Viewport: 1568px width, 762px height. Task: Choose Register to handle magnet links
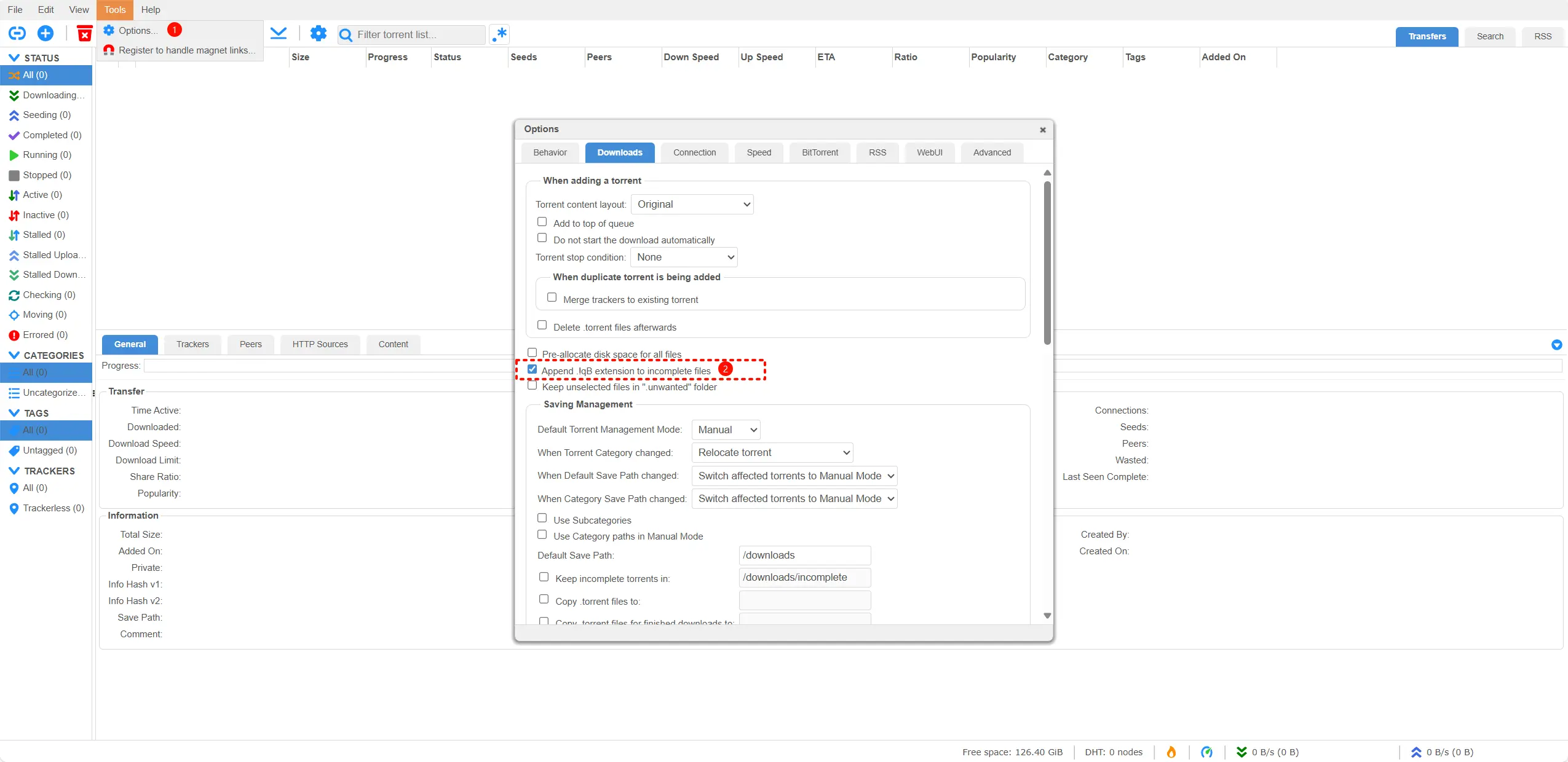(x=186, y=50)
